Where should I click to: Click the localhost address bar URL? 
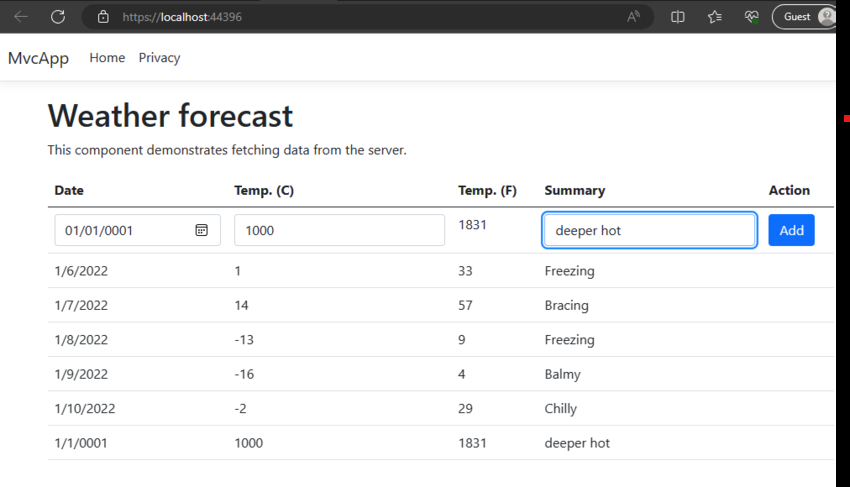click(x=182, y=17)
